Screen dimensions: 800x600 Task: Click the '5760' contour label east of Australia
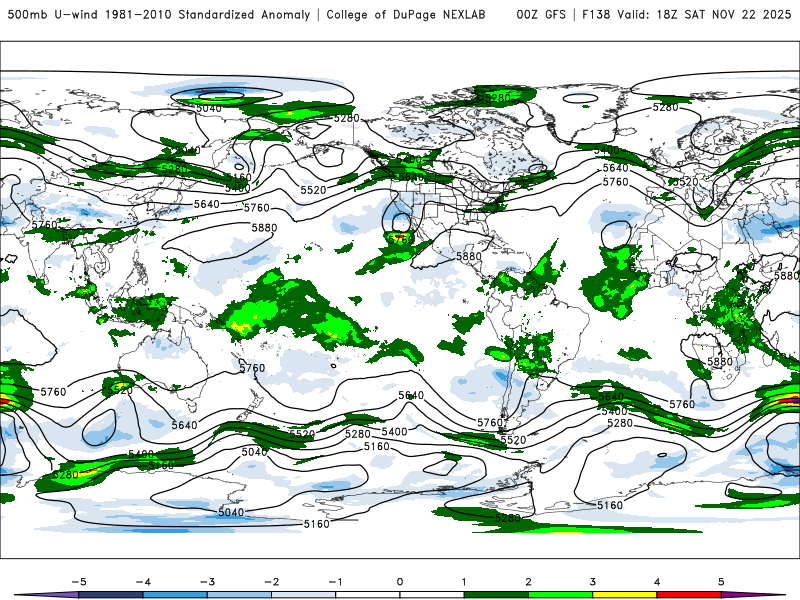252,368
